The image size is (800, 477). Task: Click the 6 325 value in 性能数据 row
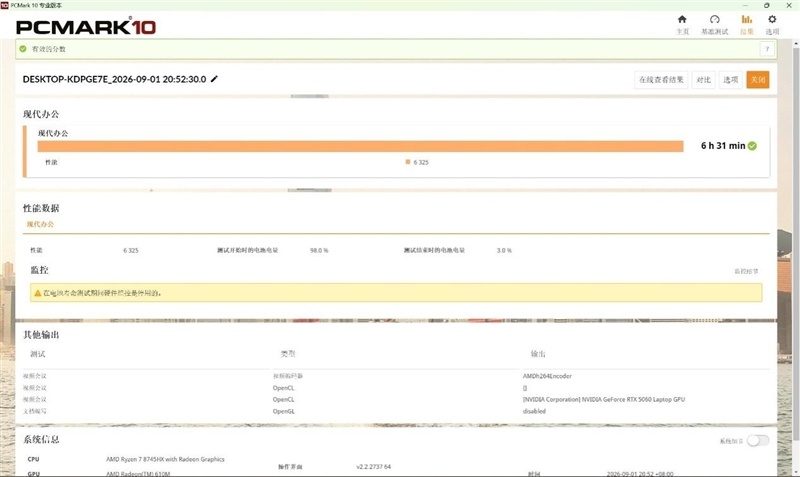tap(131, 250)
